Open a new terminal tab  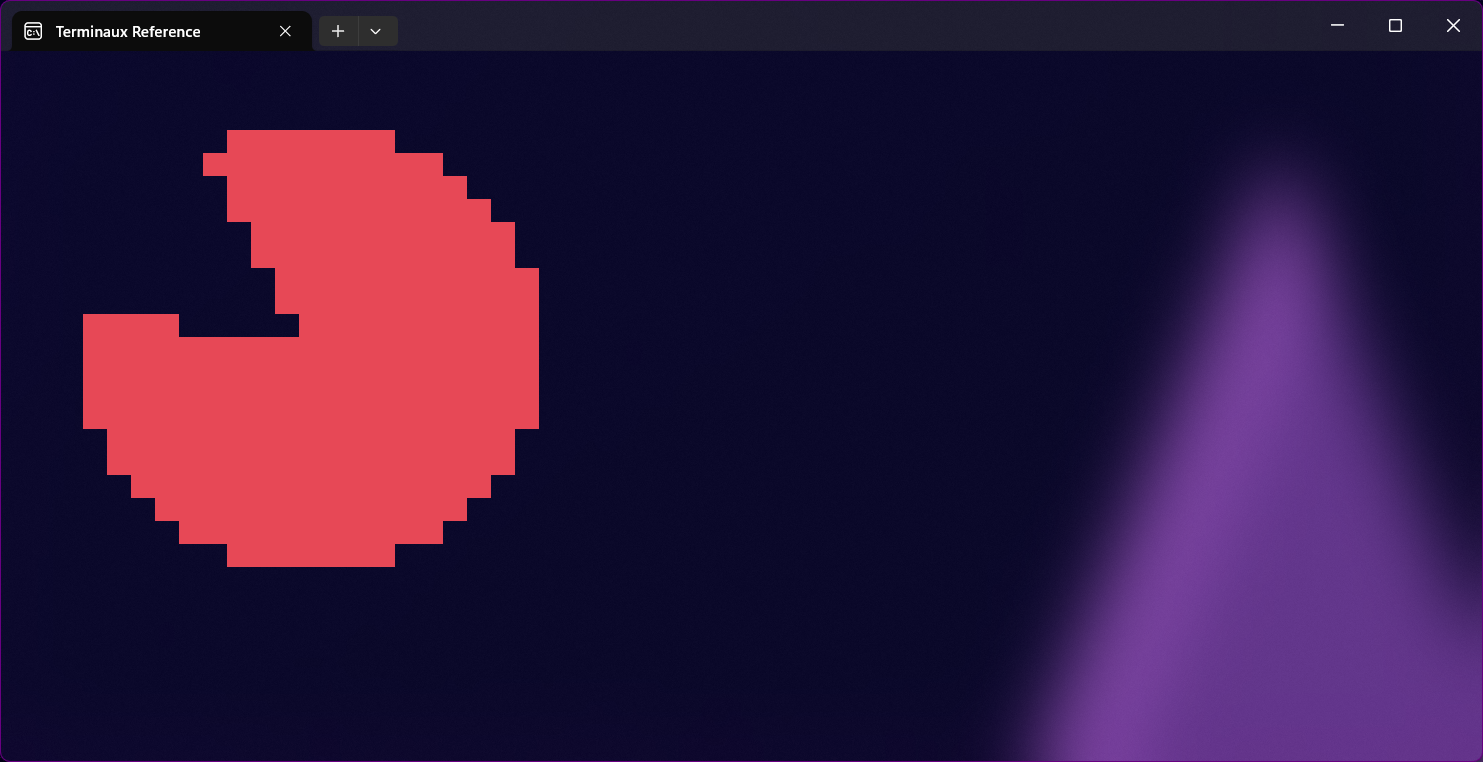[338, 31]
